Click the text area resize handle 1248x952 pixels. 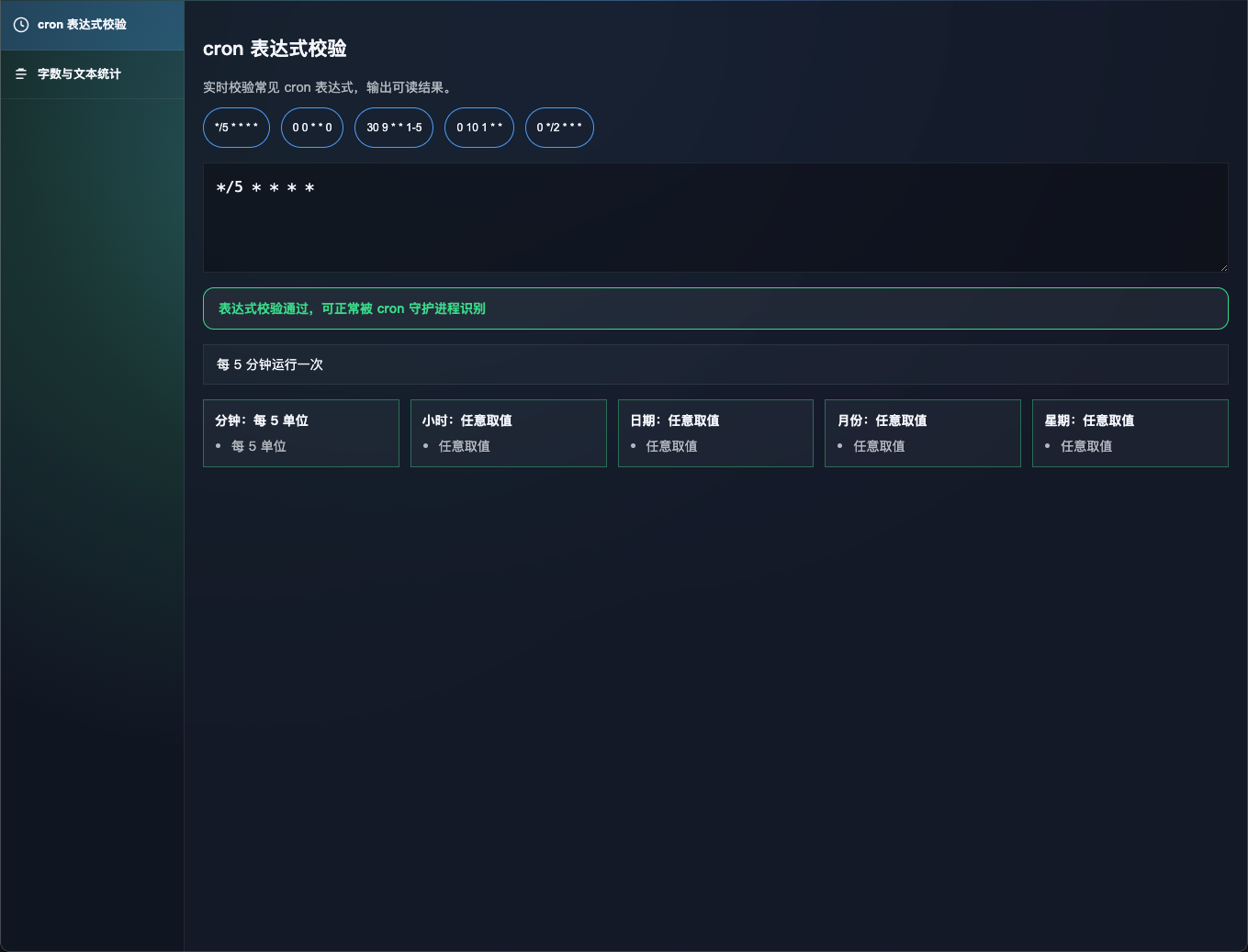[x=1223, y=267]
